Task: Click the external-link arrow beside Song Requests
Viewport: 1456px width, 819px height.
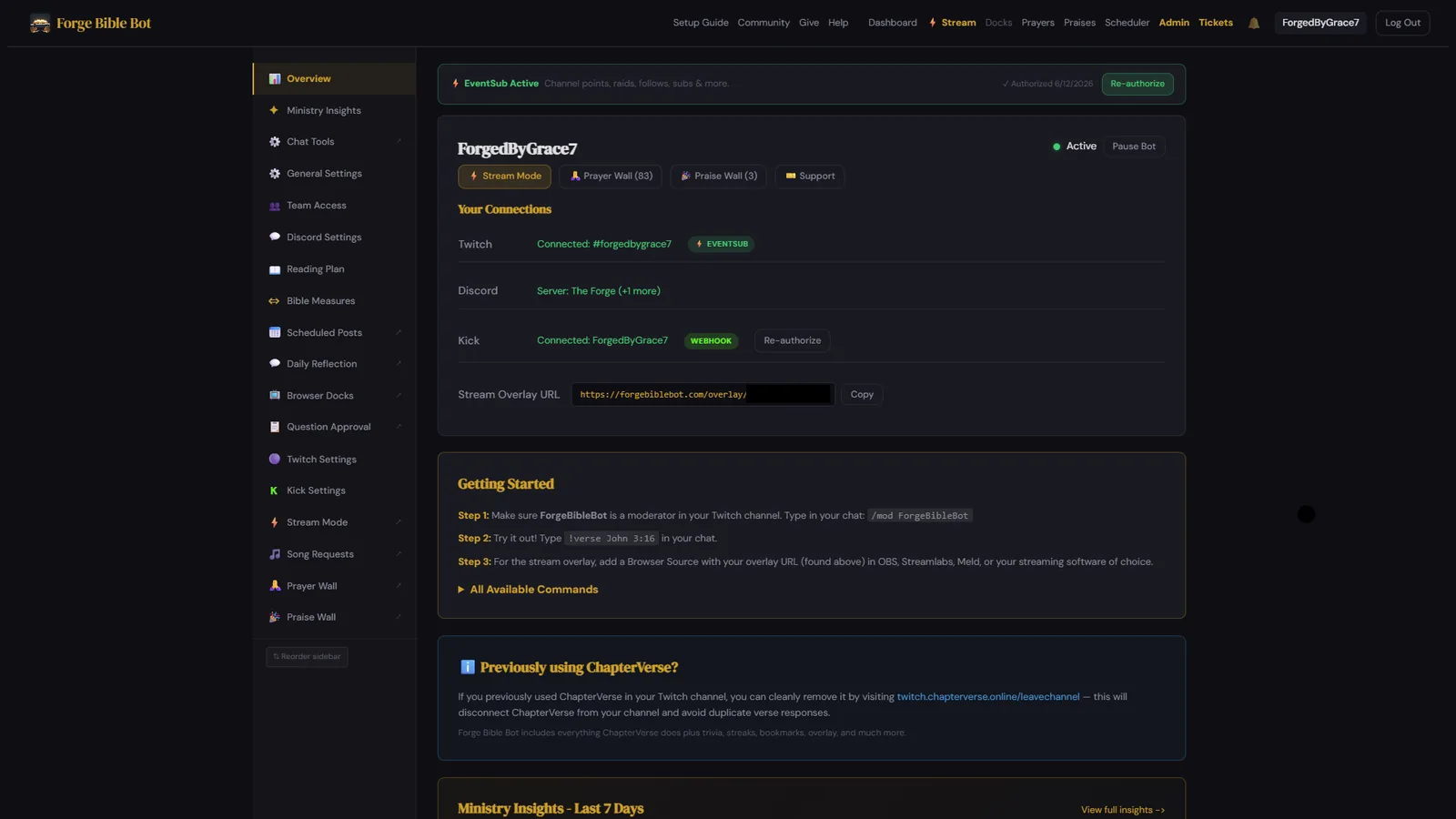Action: point(399,553)
